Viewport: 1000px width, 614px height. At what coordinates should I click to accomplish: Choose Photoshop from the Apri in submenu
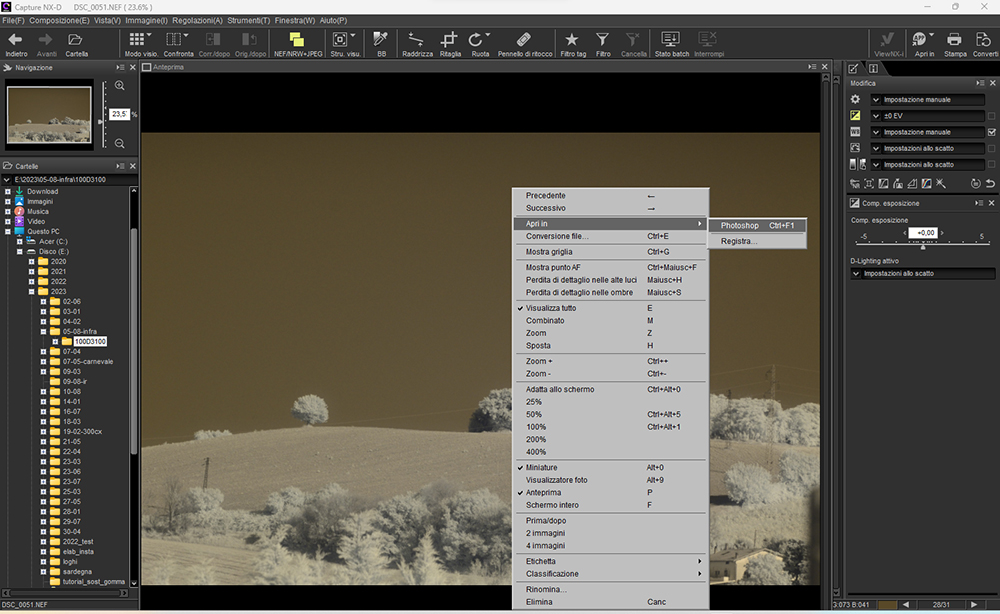pos(740,226)
